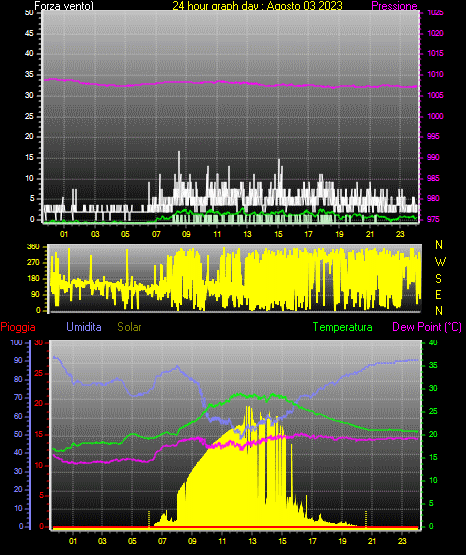Click the Solar legend label
This screenshot has width=466, height=555.
[130, 327]
